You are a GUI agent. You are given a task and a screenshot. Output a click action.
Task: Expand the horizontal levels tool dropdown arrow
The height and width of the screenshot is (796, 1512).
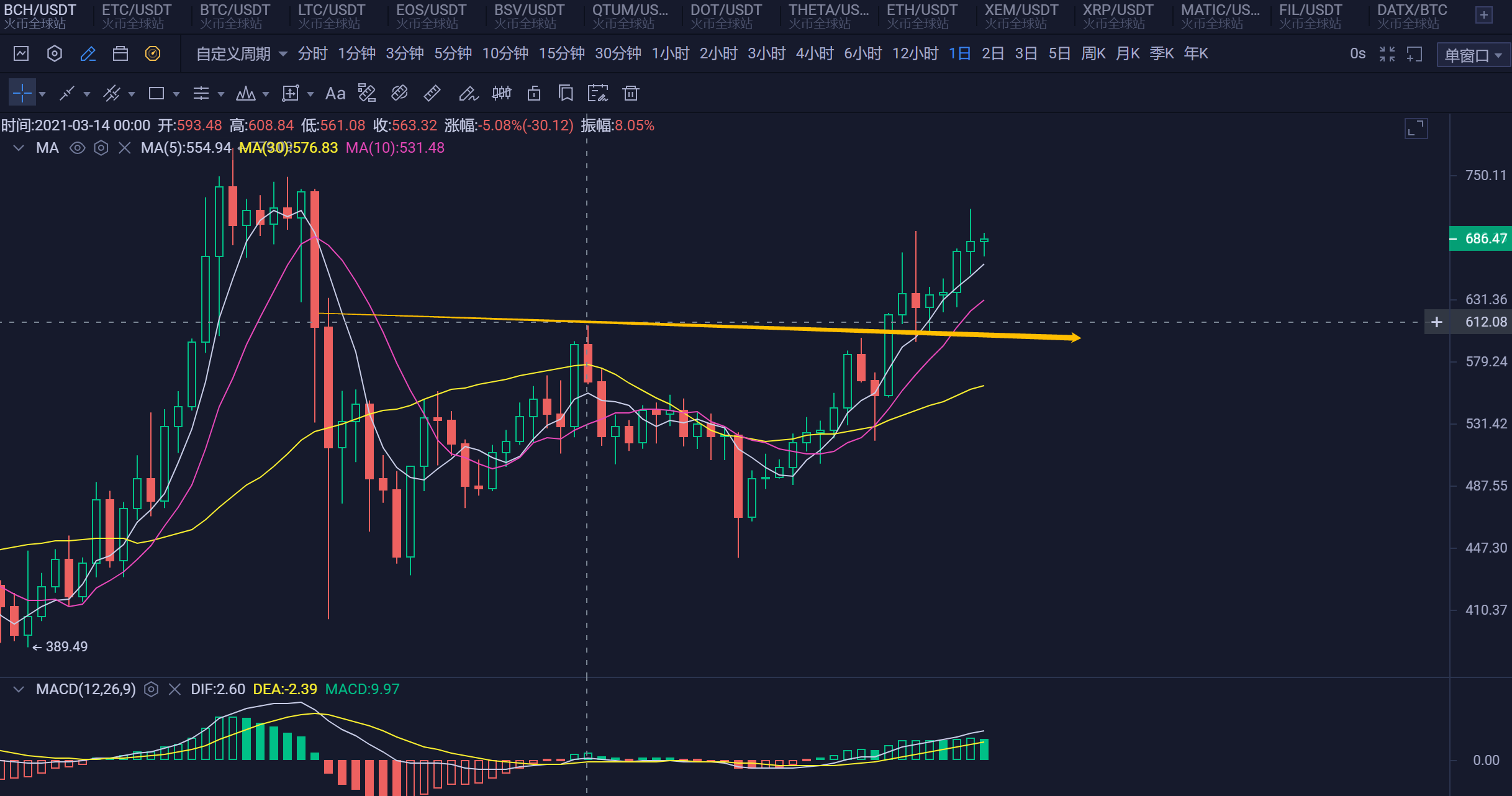click(221, 94)
